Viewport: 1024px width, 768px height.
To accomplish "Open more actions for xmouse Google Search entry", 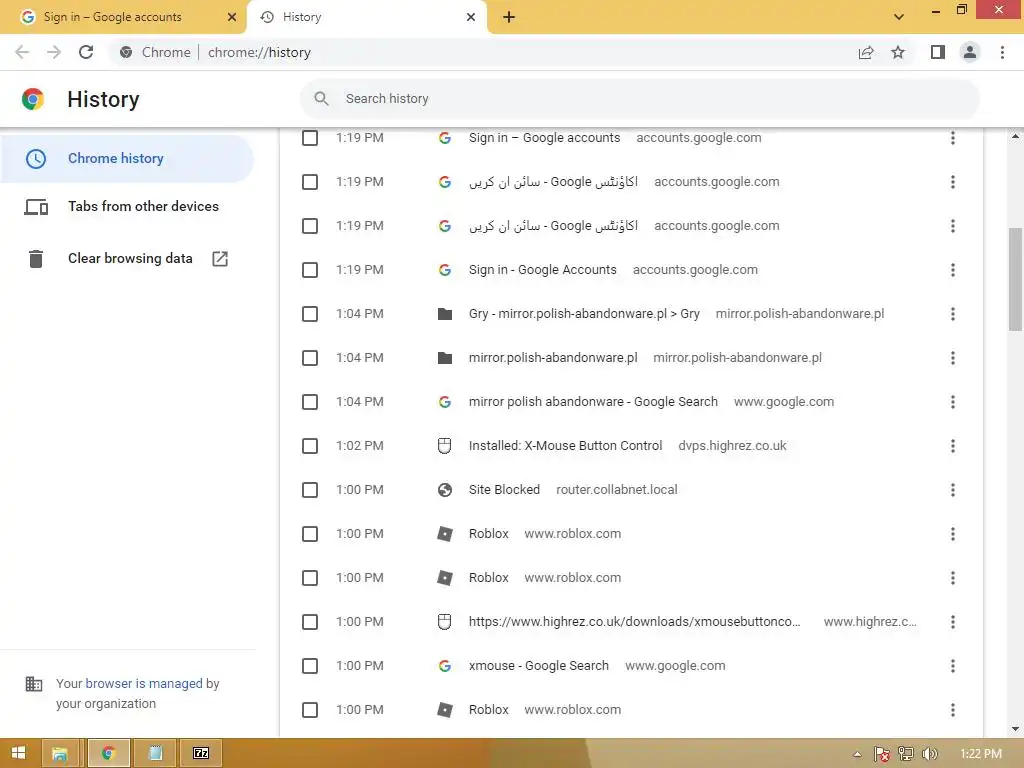I will click(953, 666).
